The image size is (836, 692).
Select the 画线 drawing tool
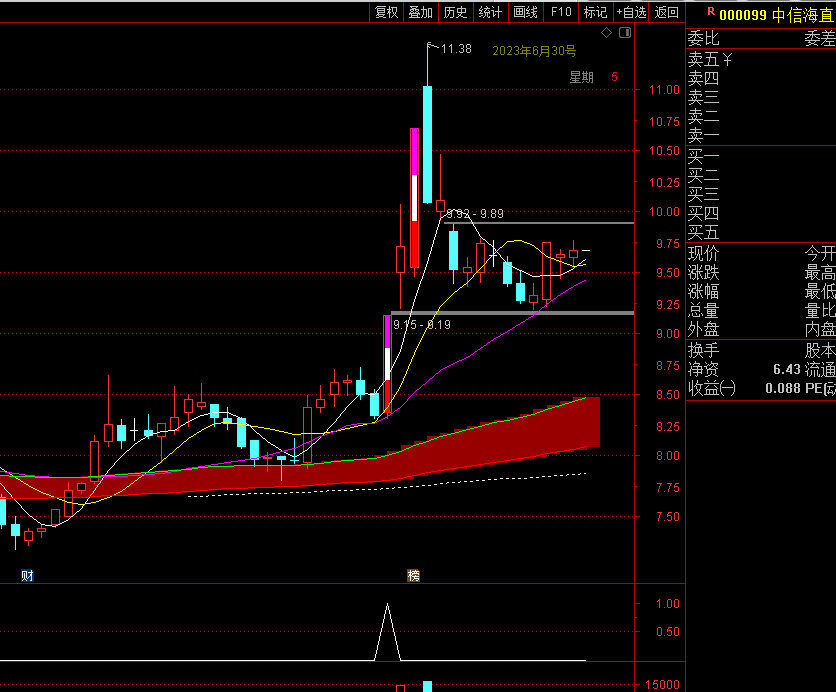coord(525,12)
